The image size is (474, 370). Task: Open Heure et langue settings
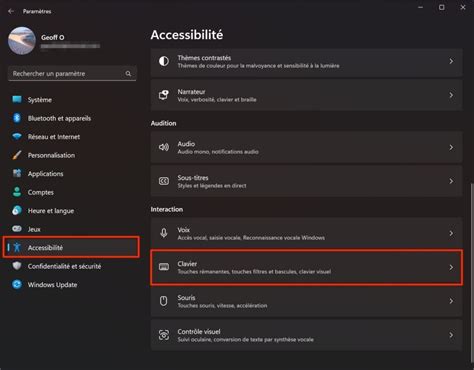tap(51, 211)
